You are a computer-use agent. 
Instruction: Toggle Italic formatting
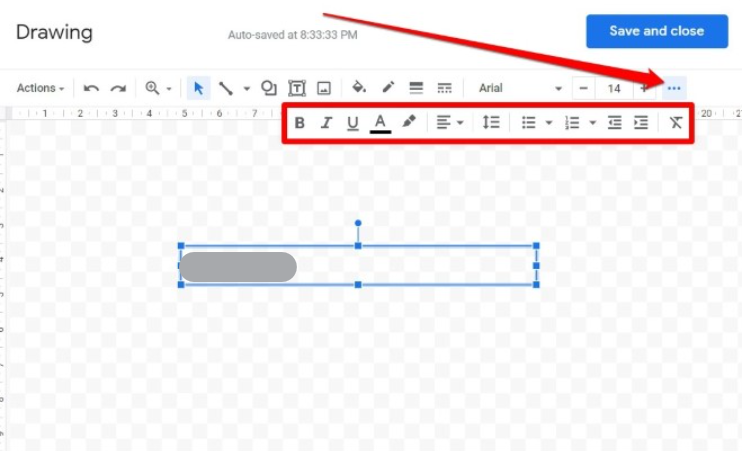point(326,123)
